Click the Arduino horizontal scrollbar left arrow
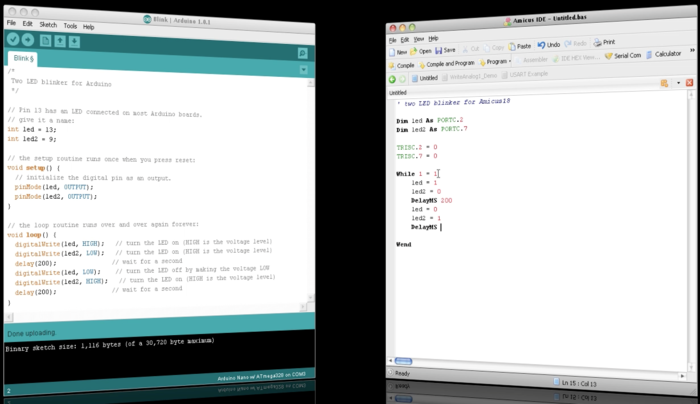The height and width of the screenshot is (404, 700). click(x=9, y=317)
